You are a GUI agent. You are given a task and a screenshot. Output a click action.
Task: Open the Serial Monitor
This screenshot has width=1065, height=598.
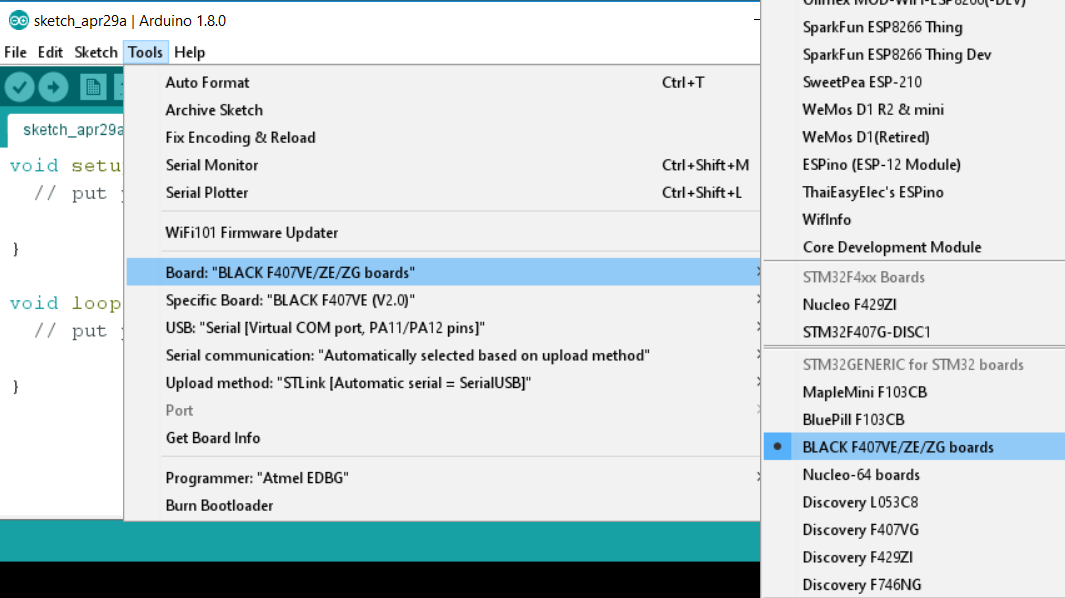443,165
